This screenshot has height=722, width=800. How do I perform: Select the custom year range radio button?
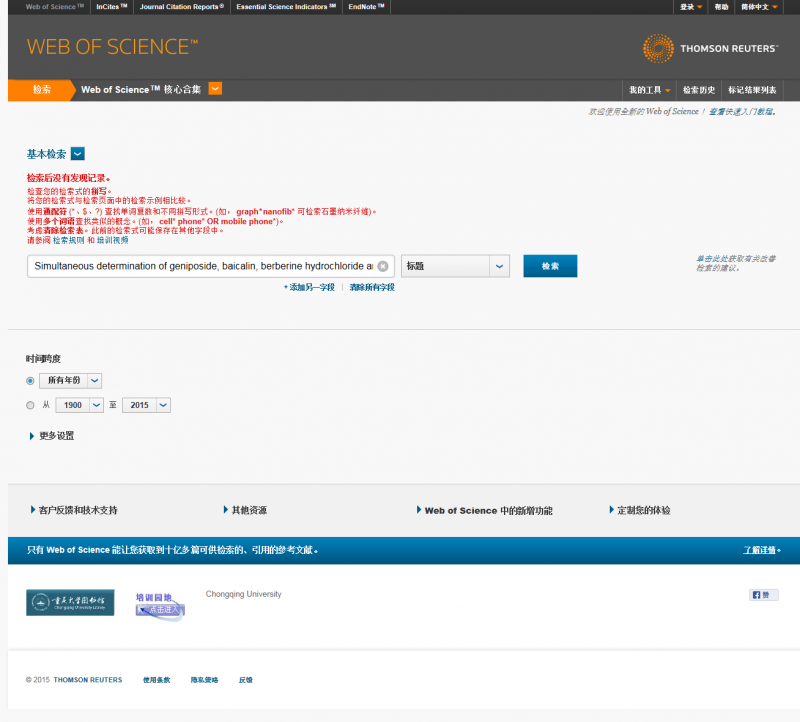coord(30,405)
